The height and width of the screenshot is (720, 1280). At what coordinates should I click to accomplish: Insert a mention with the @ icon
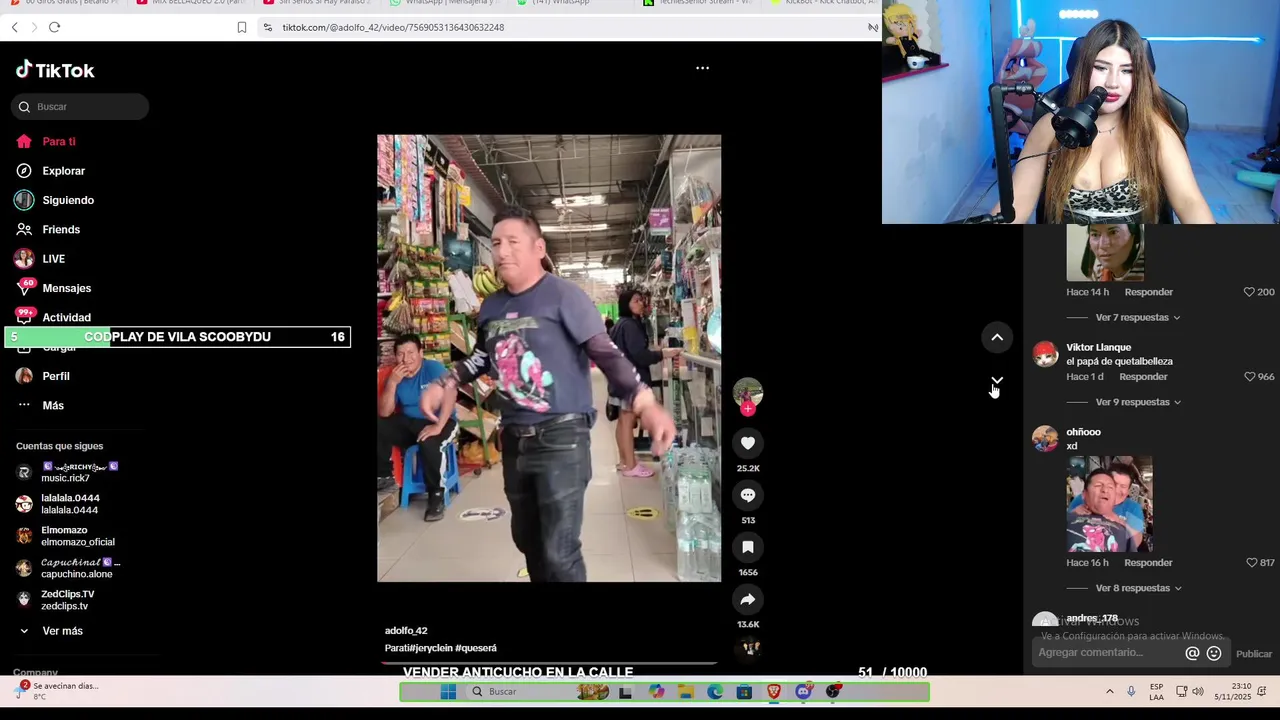point(1192,653)
